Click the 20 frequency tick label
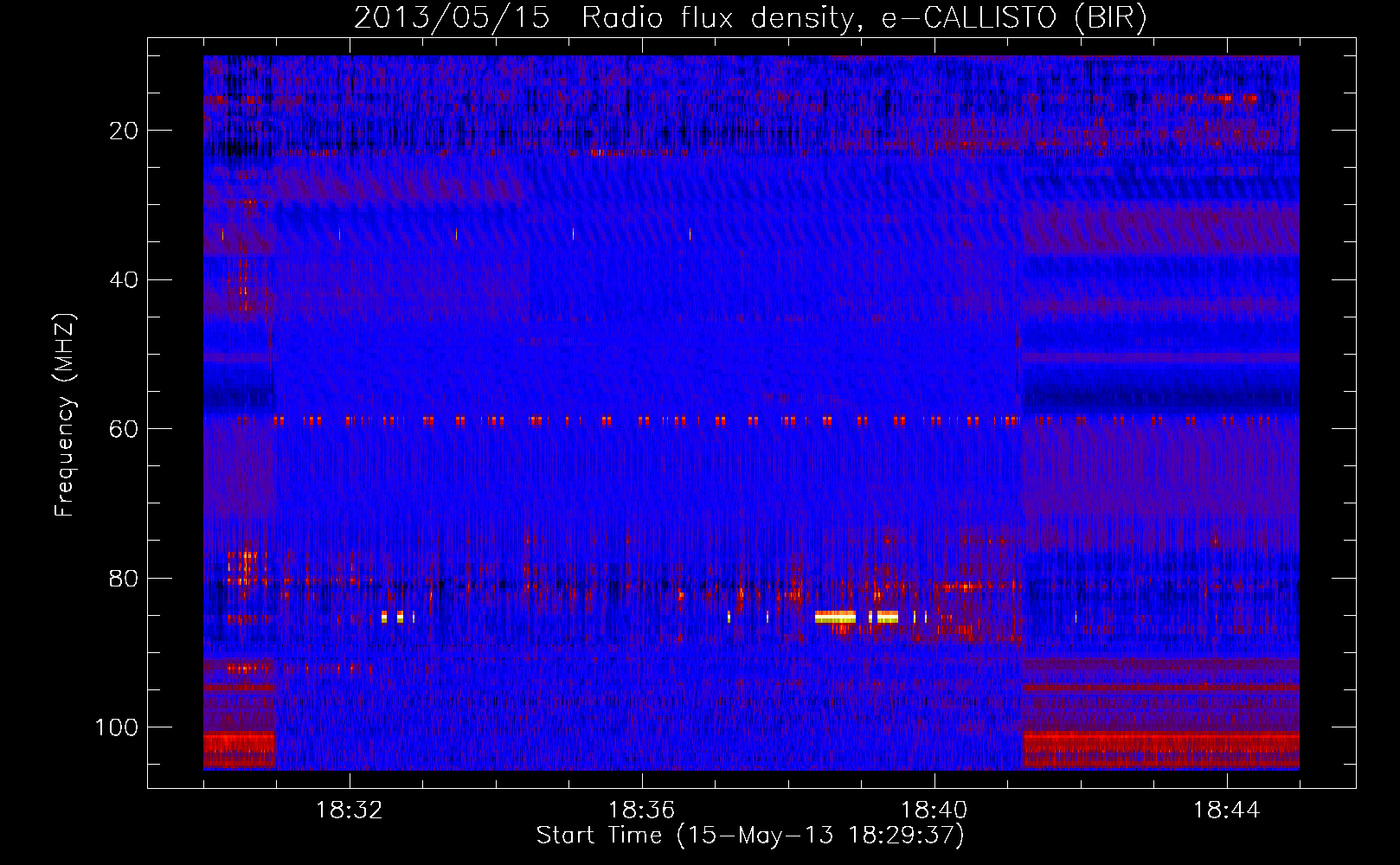 [124, 131]
